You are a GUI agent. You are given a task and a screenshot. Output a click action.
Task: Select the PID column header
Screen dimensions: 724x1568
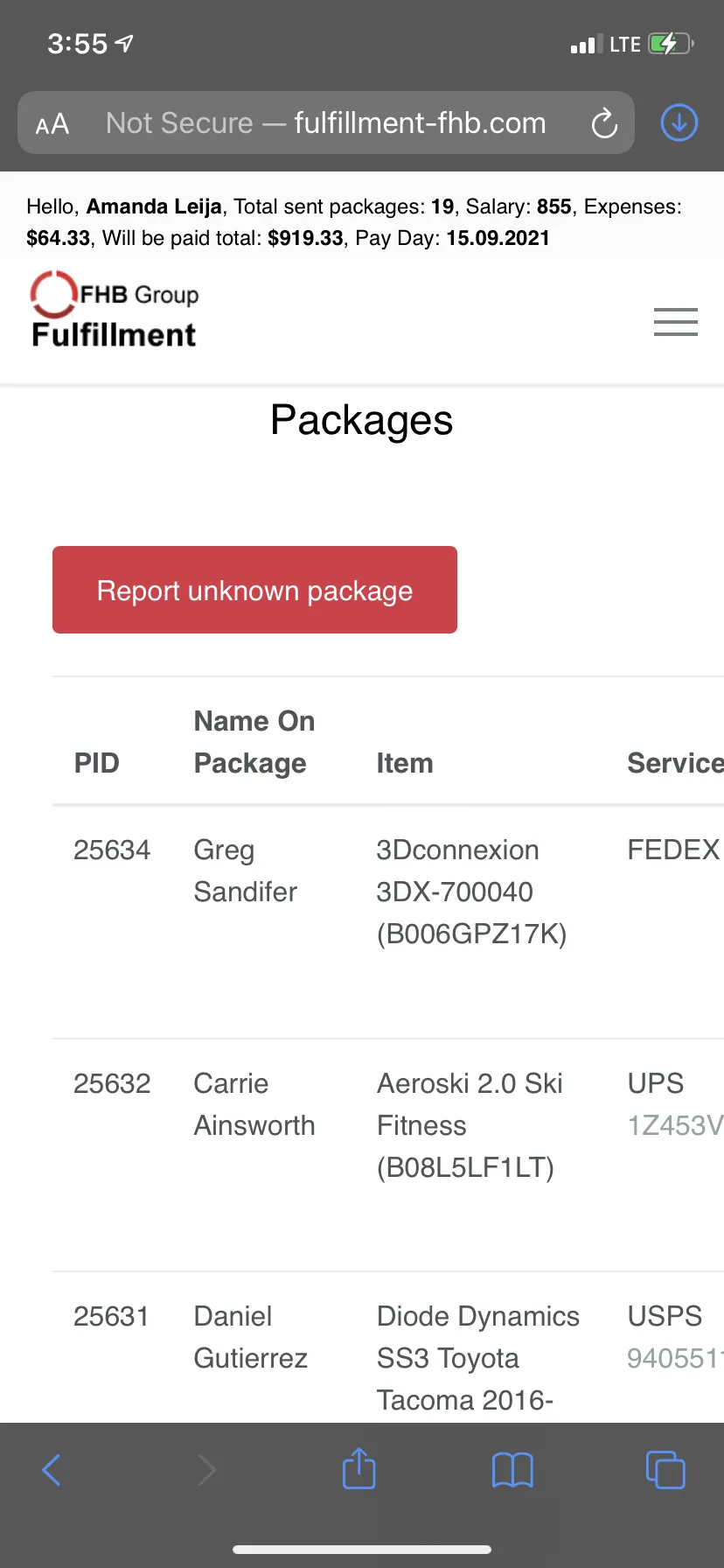(96, 763)
